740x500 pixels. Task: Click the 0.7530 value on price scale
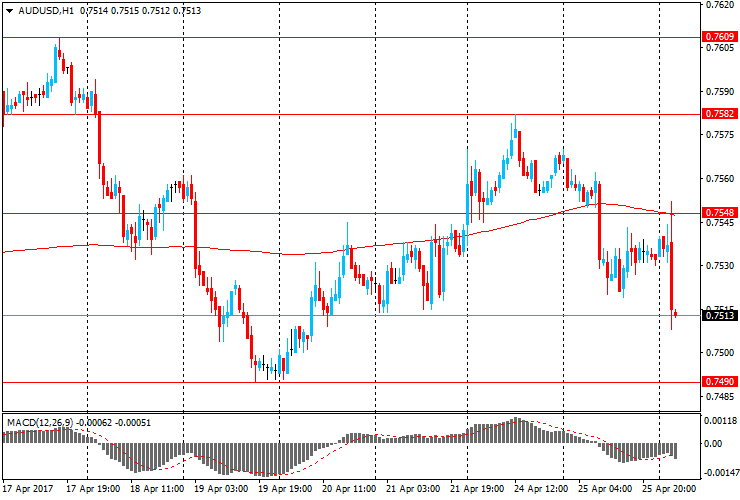pos(720,266)
